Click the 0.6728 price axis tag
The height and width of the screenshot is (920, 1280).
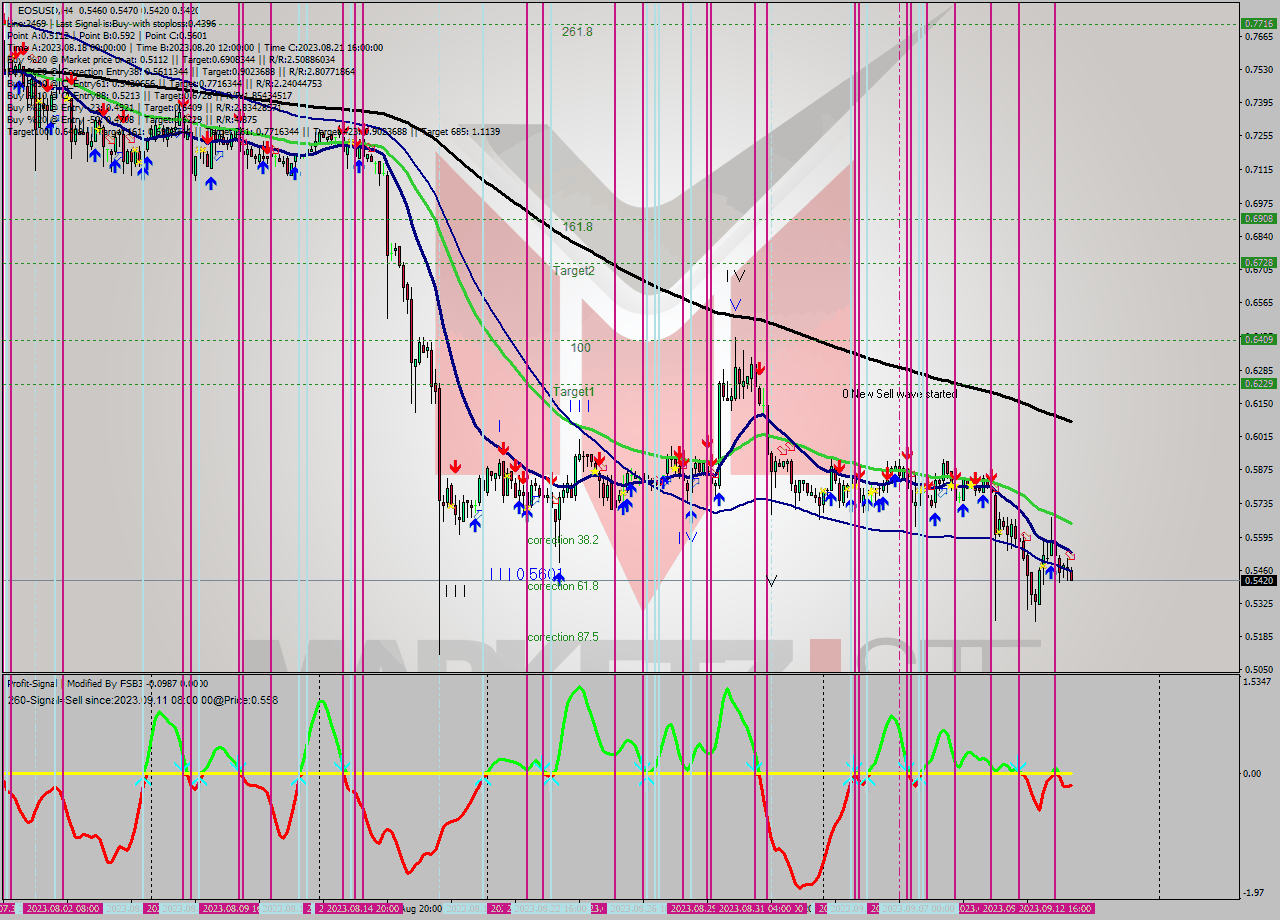(1256, 262)
